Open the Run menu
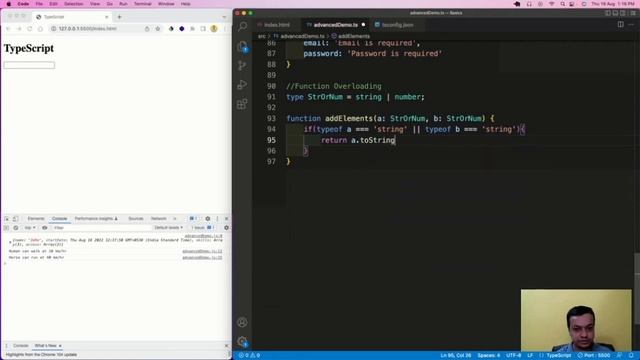 123,4
